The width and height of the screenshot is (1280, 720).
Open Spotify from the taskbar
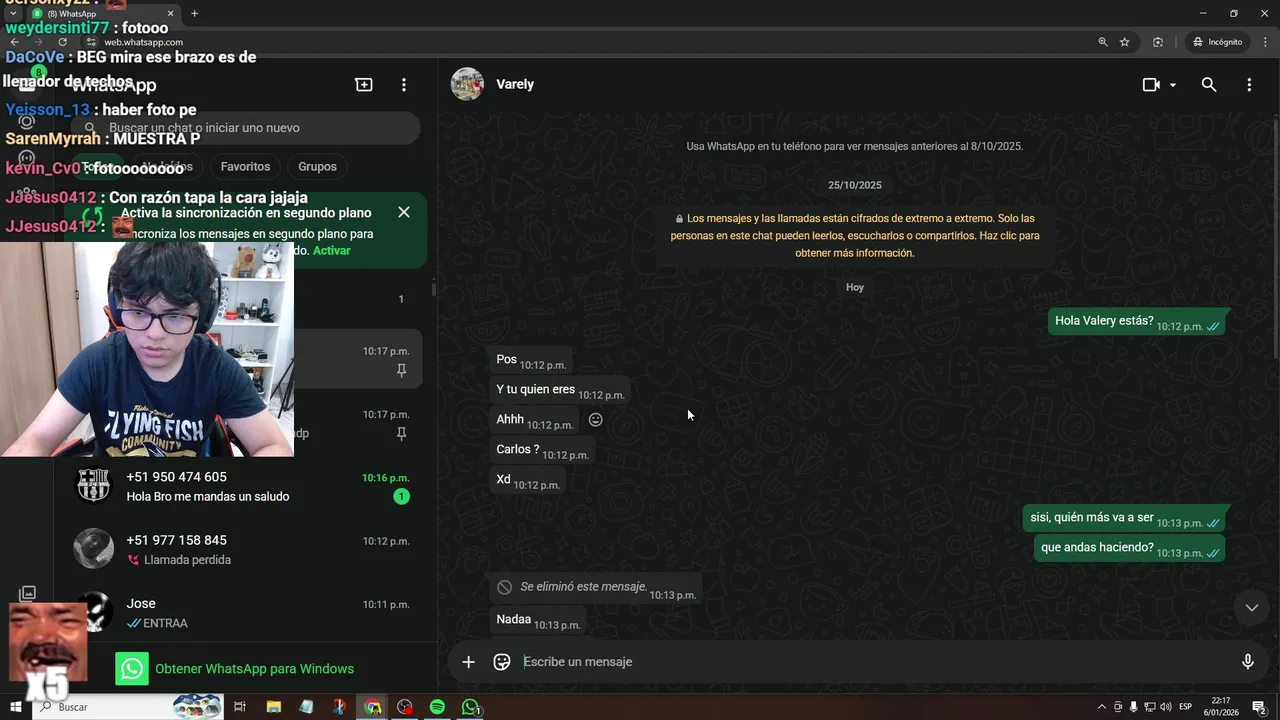tap(437, 707)
